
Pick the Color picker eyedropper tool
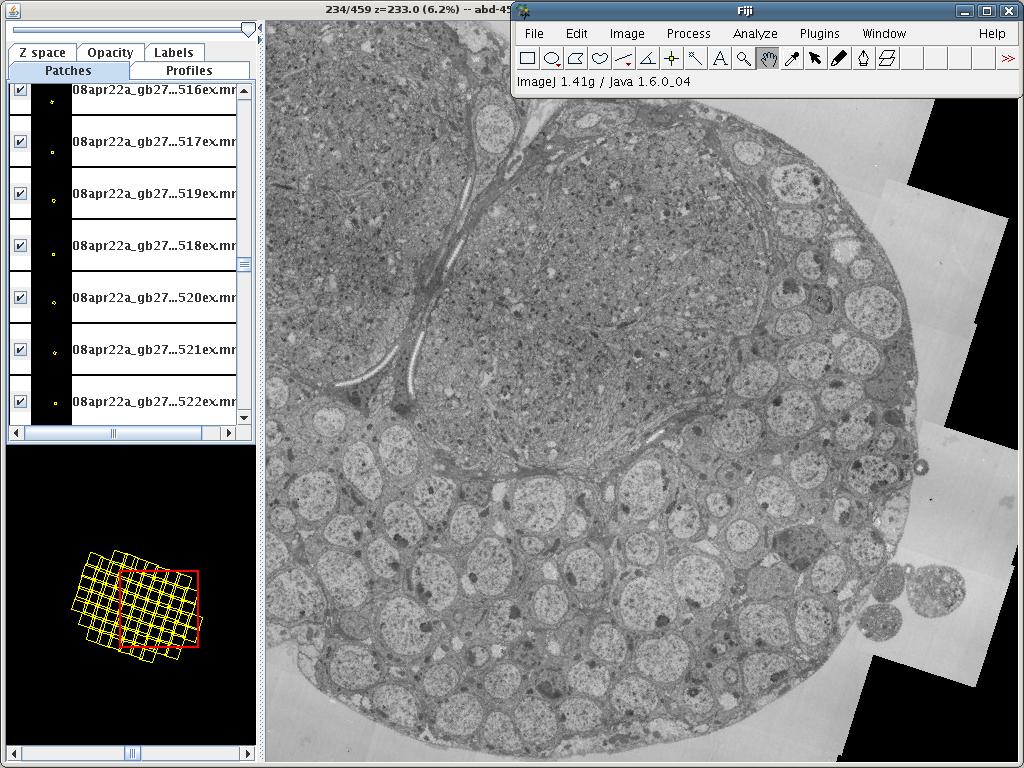click(791, 59)
